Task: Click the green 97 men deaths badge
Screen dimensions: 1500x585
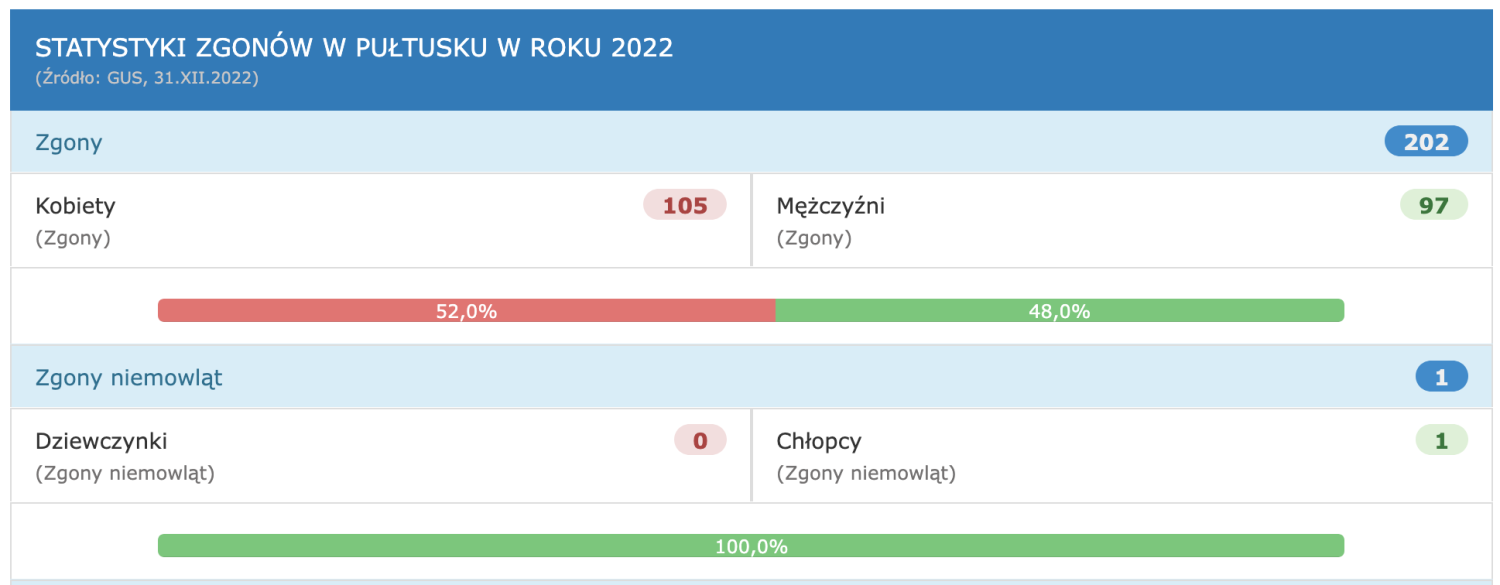Action: click(x=1434, y=206)
